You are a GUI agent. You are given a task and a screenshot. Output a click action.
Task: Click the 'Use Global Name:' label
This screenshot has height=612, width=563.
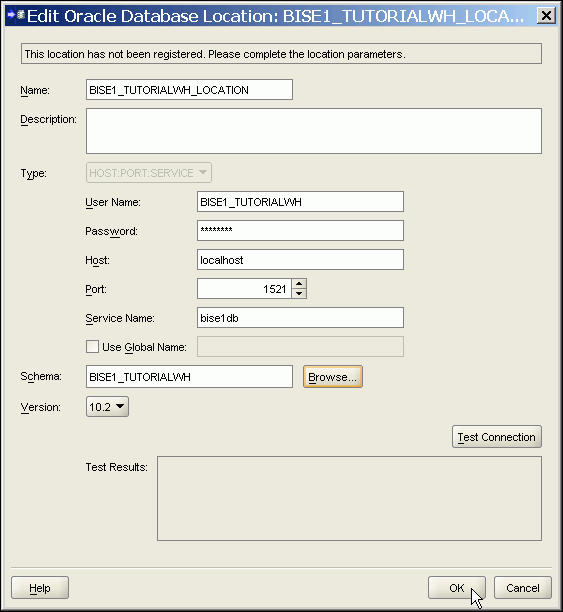144,347
